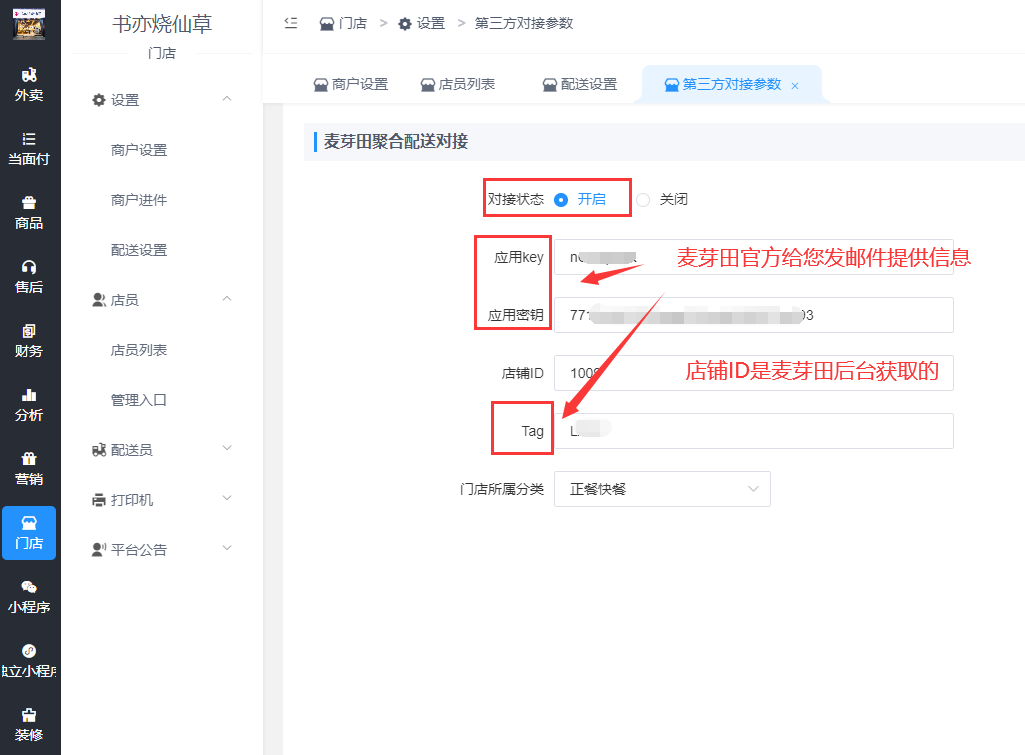
Task: Open 商户进件 in the side menu
Action: (139, 200)
